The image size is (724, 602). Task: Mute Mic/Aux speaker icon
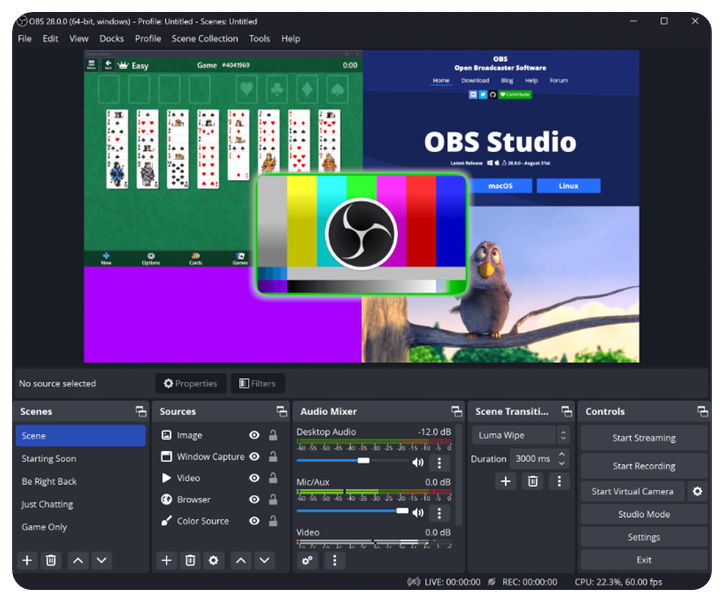click(418, 512)
